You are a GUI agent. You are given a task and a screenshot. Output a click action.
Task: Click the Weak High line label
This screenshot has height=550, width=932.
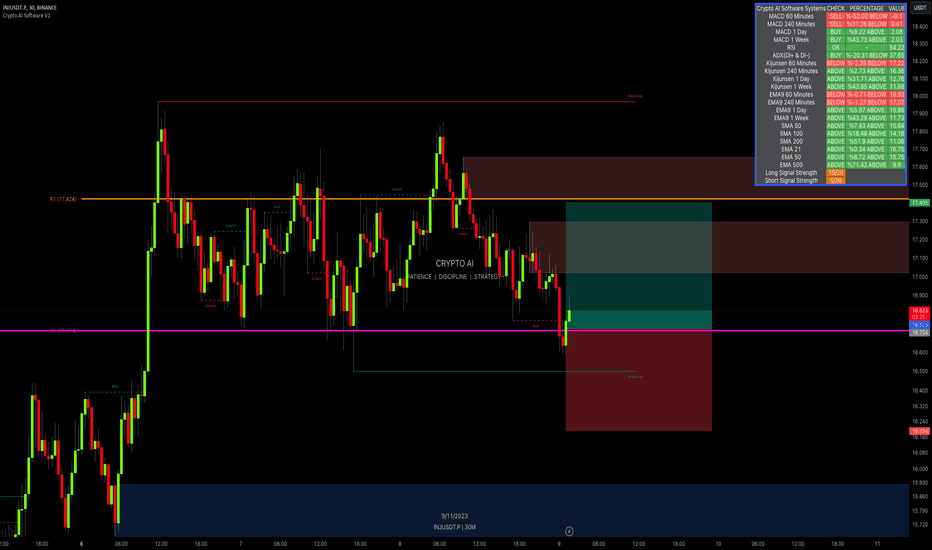point(635,96)
